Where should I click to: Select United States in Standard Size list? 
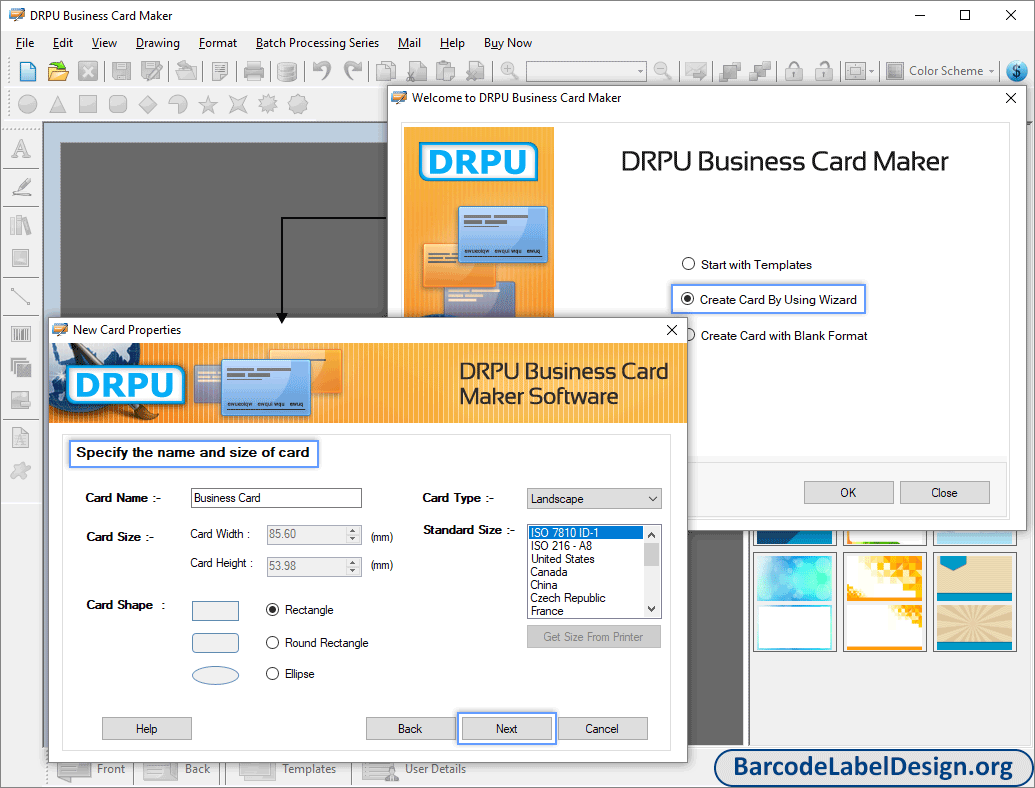coord(585,559)
